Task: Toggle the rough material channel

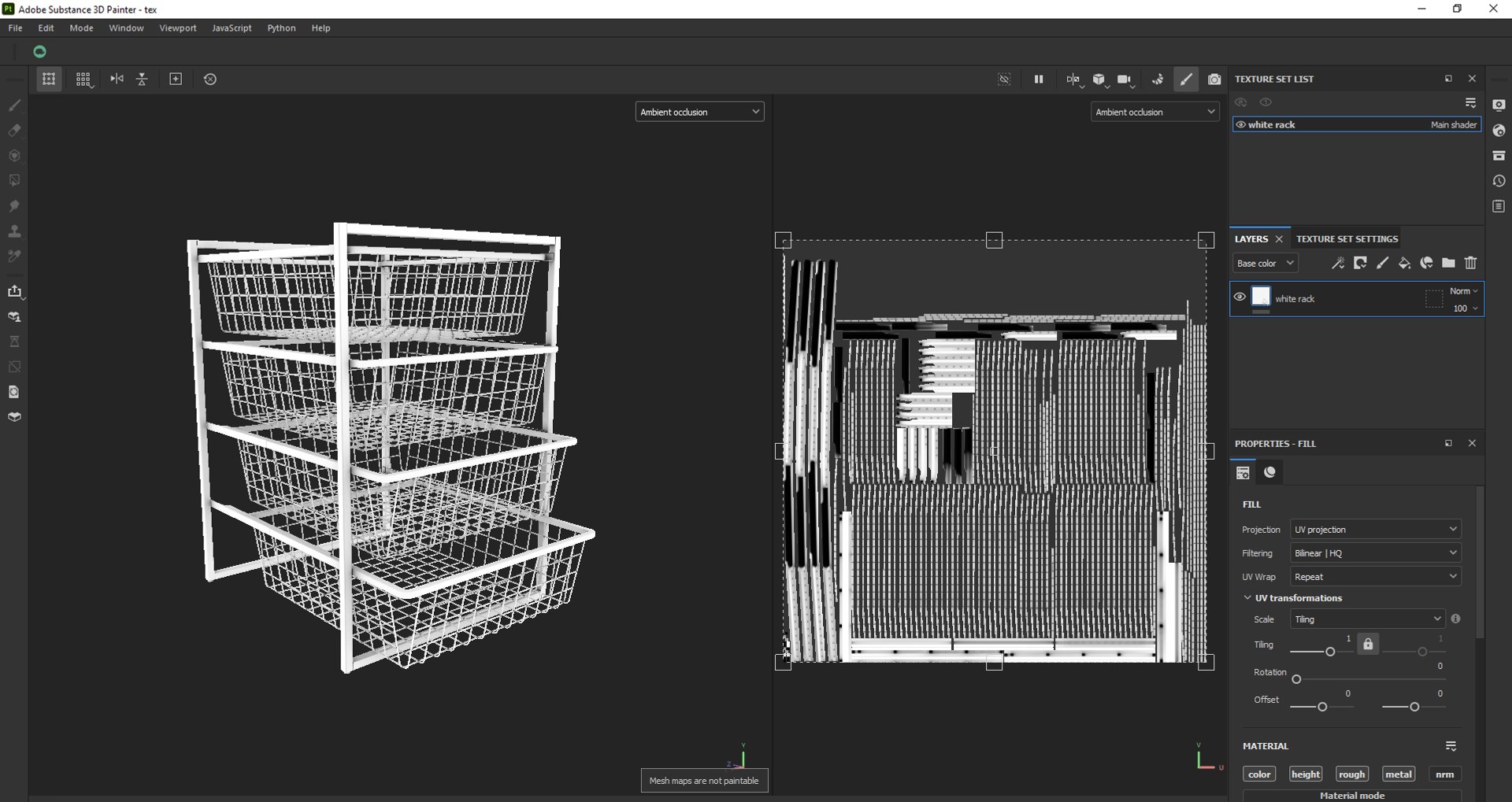Action: (1352, 774)
